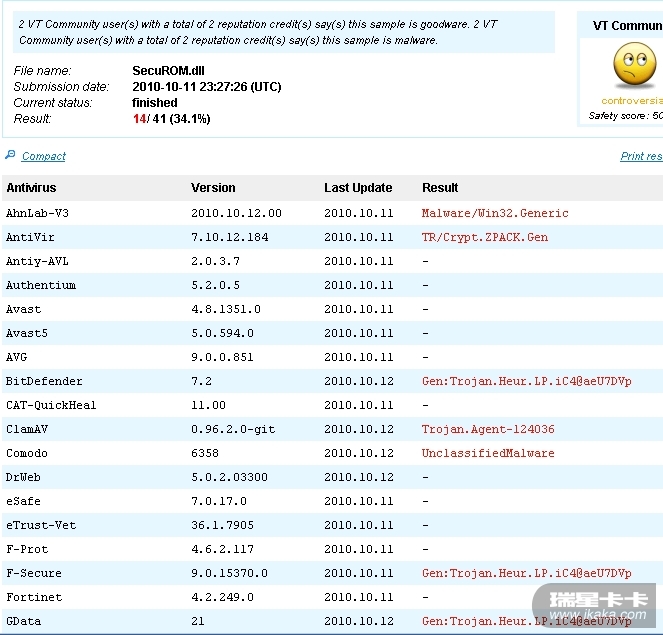Select the Antiy-AVL row name
The height and width of the screenshot is (635, 663).
37,261
